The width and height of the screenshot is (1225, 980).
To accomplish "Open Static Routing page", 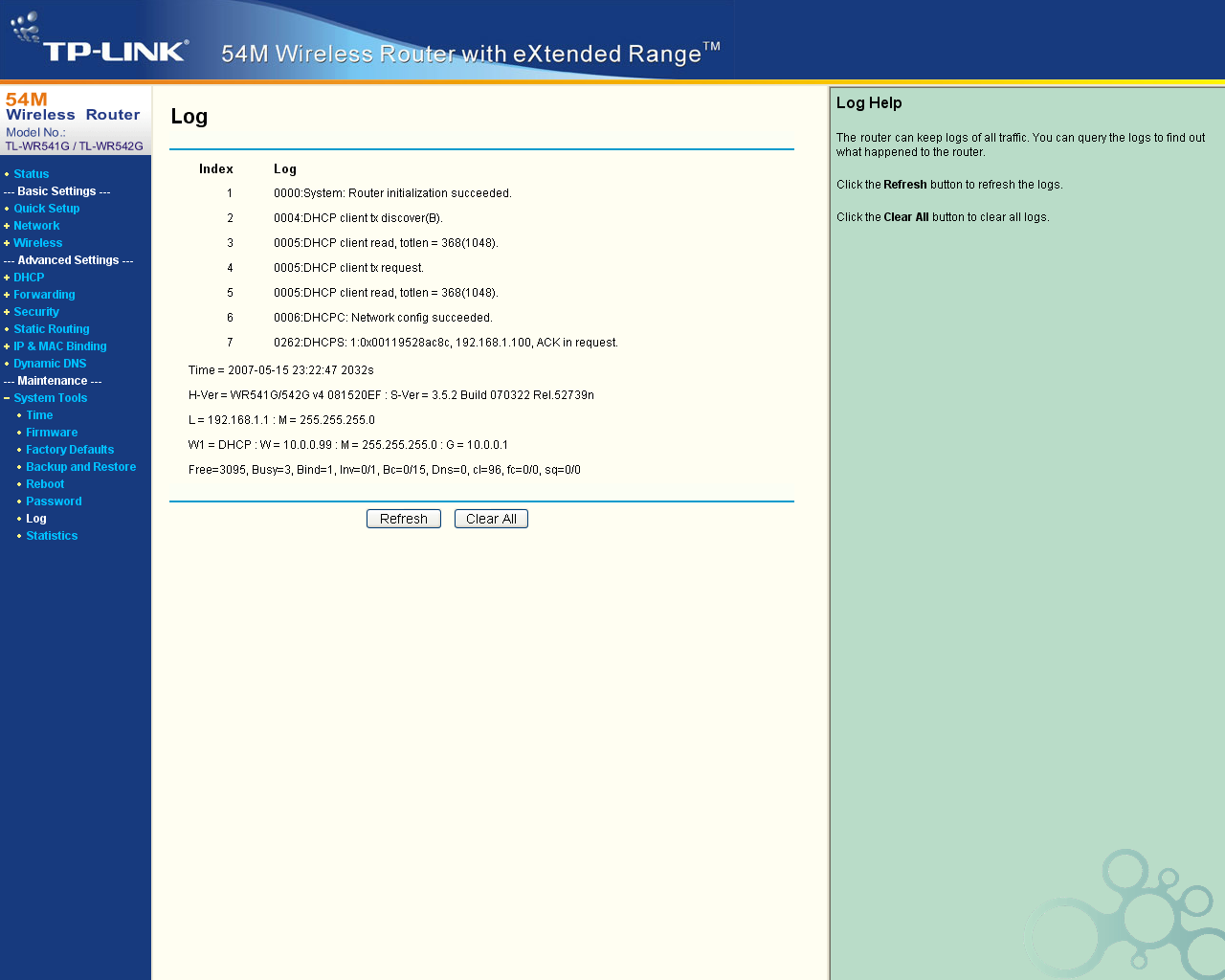I will (52, 329).
